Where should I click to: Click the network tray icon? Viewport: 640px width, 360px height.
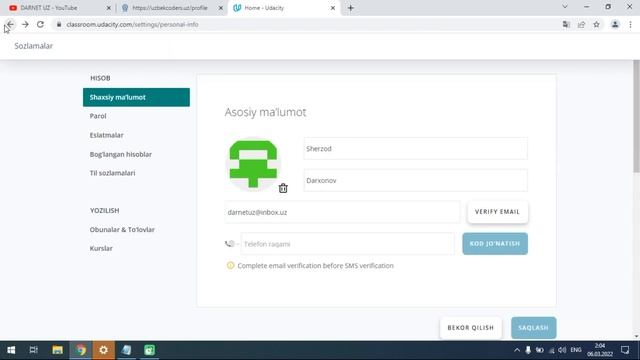pos(551,350)
